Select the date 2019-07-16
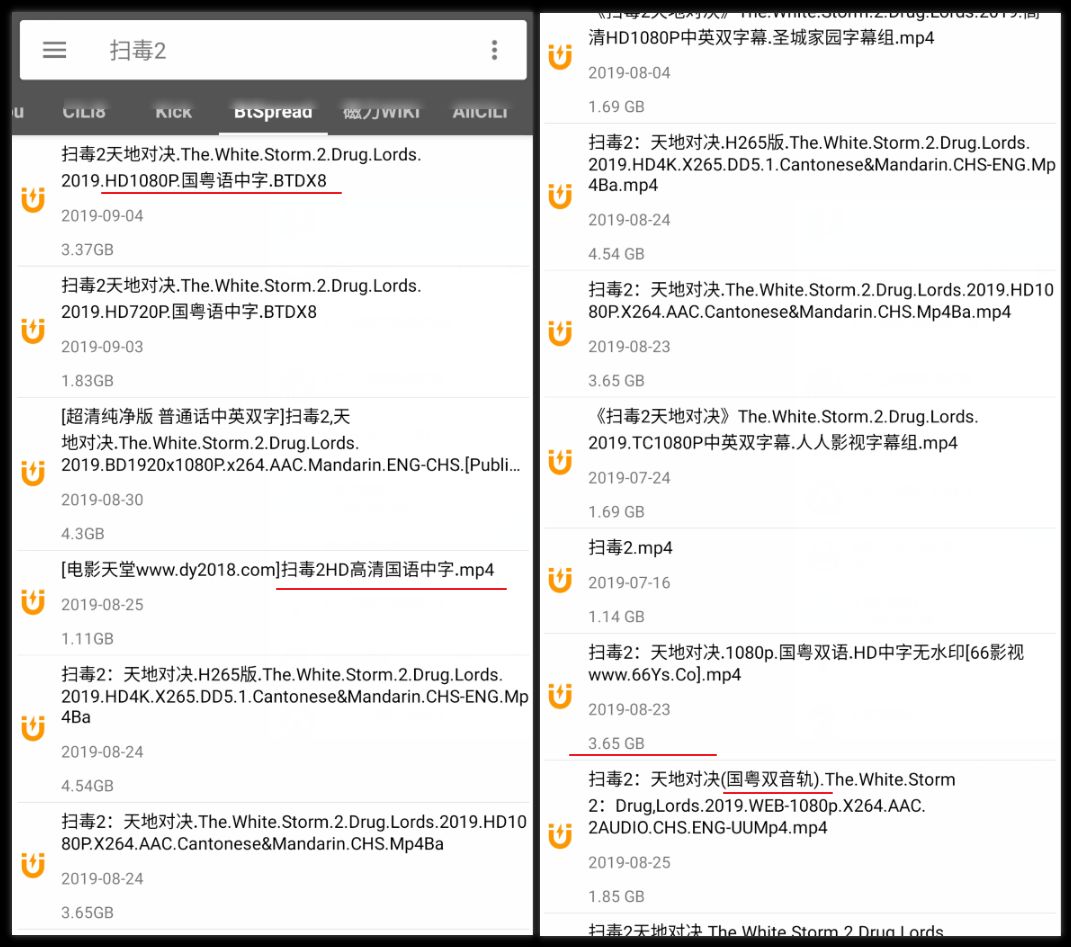1071x947 pixels. tap(629, 584)
